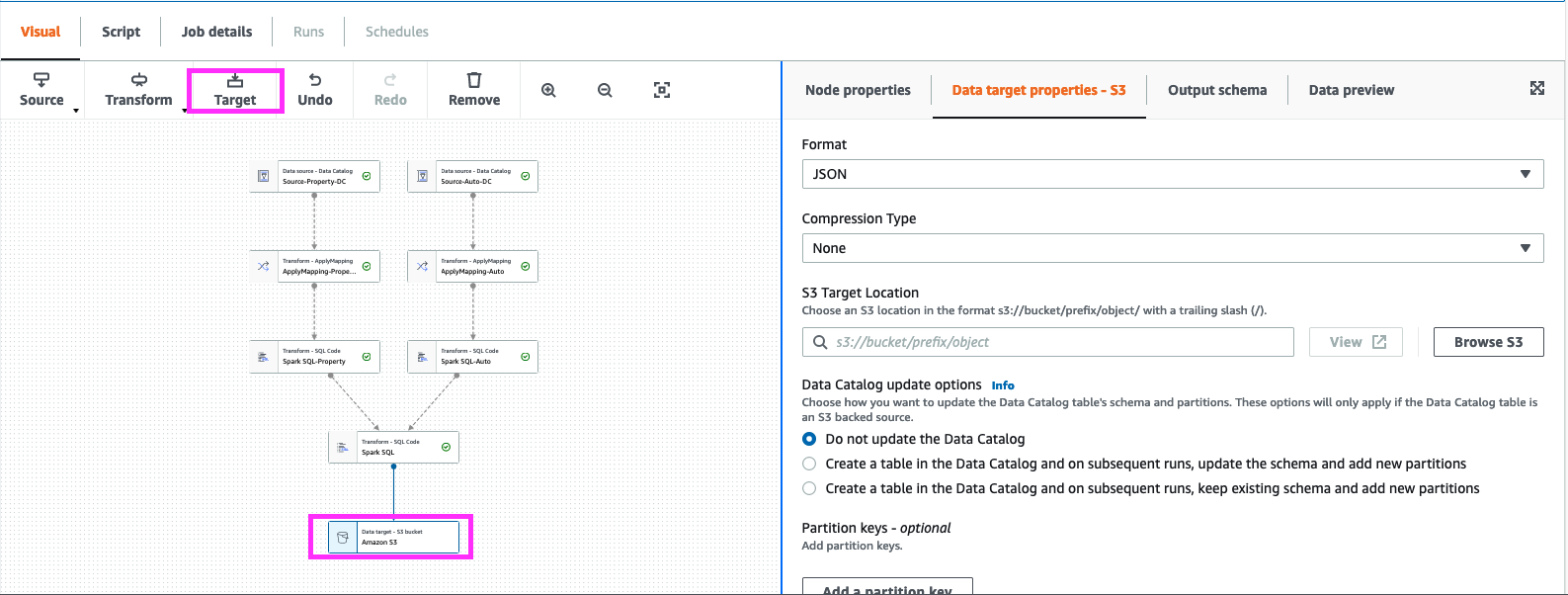Open the Data Catalog Info link
Screen dimensions: 1568x595
(x=1003, y=385)
